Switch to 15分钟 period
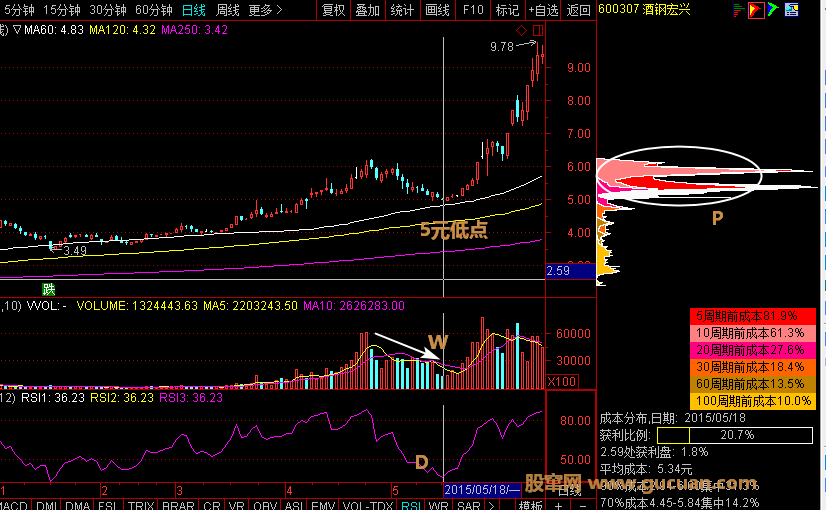 (62, 10)
